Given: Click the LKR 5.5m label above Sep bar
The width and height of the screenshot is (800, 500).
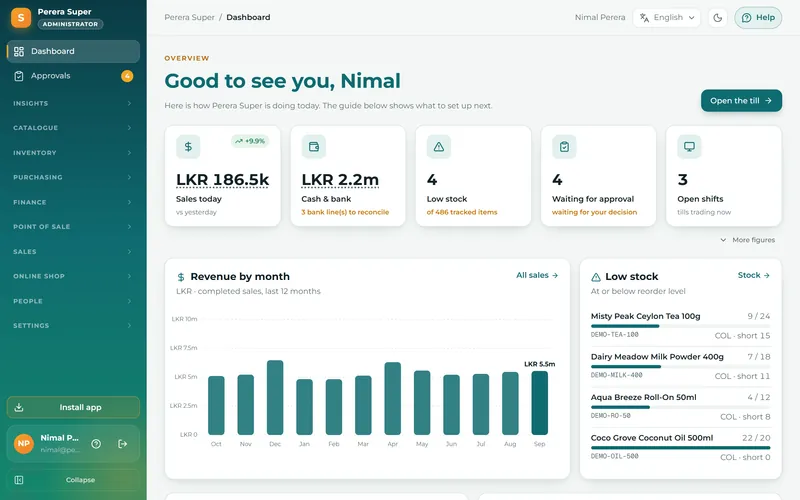Looking at the screenshot, I should (x=539, y=364).
